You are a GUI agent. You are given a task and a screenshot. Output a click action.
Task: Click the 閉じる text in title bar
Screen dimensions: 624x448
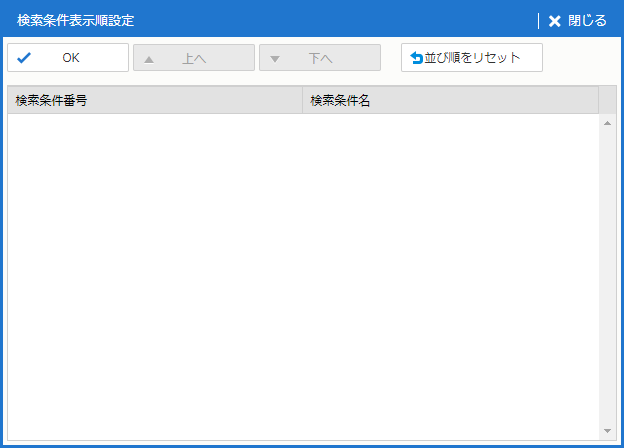(x=587, y=21)
